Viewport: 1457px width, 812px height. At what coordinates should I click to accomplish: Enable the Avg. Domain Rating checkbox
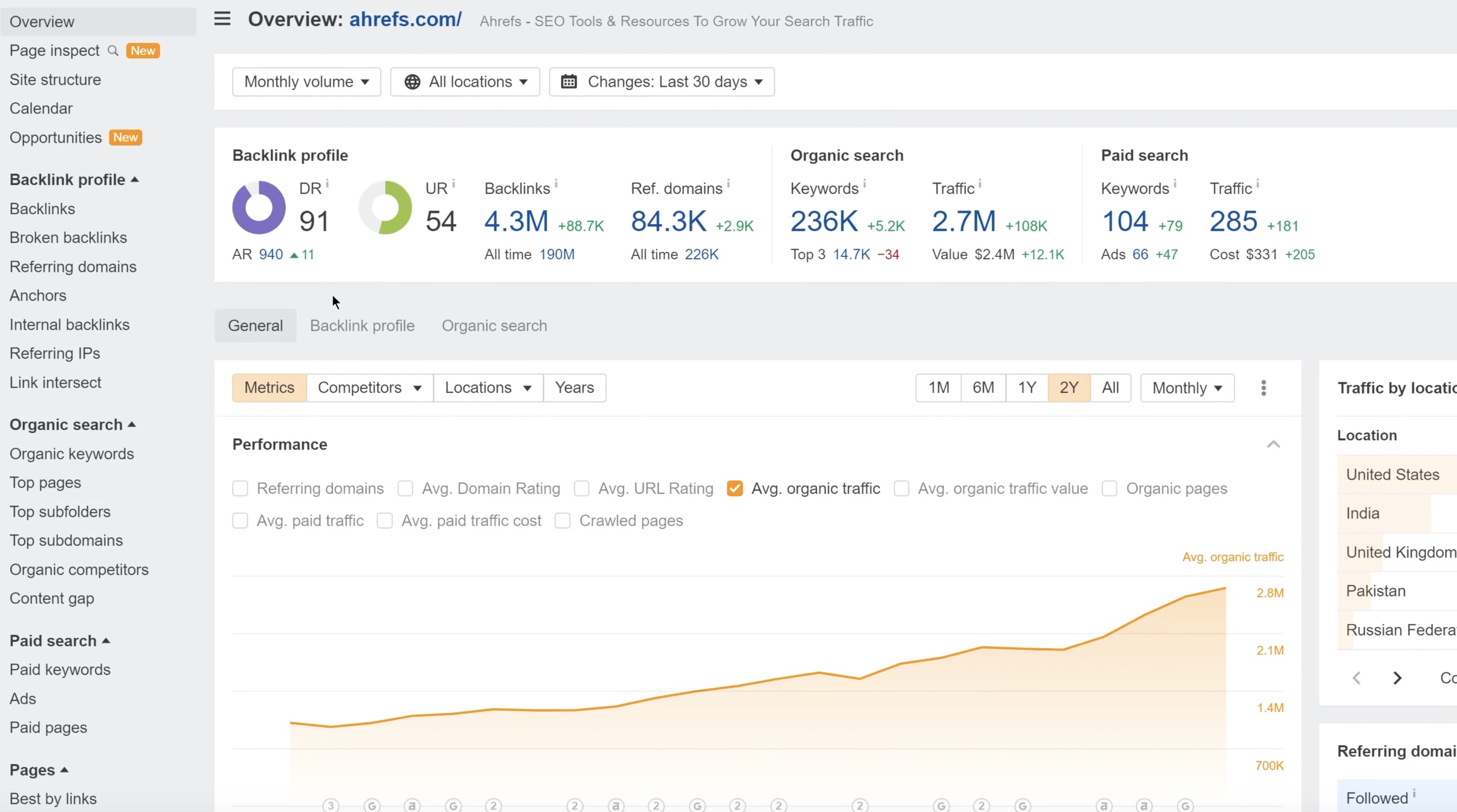pyautogui.click(x=405, y=488)
